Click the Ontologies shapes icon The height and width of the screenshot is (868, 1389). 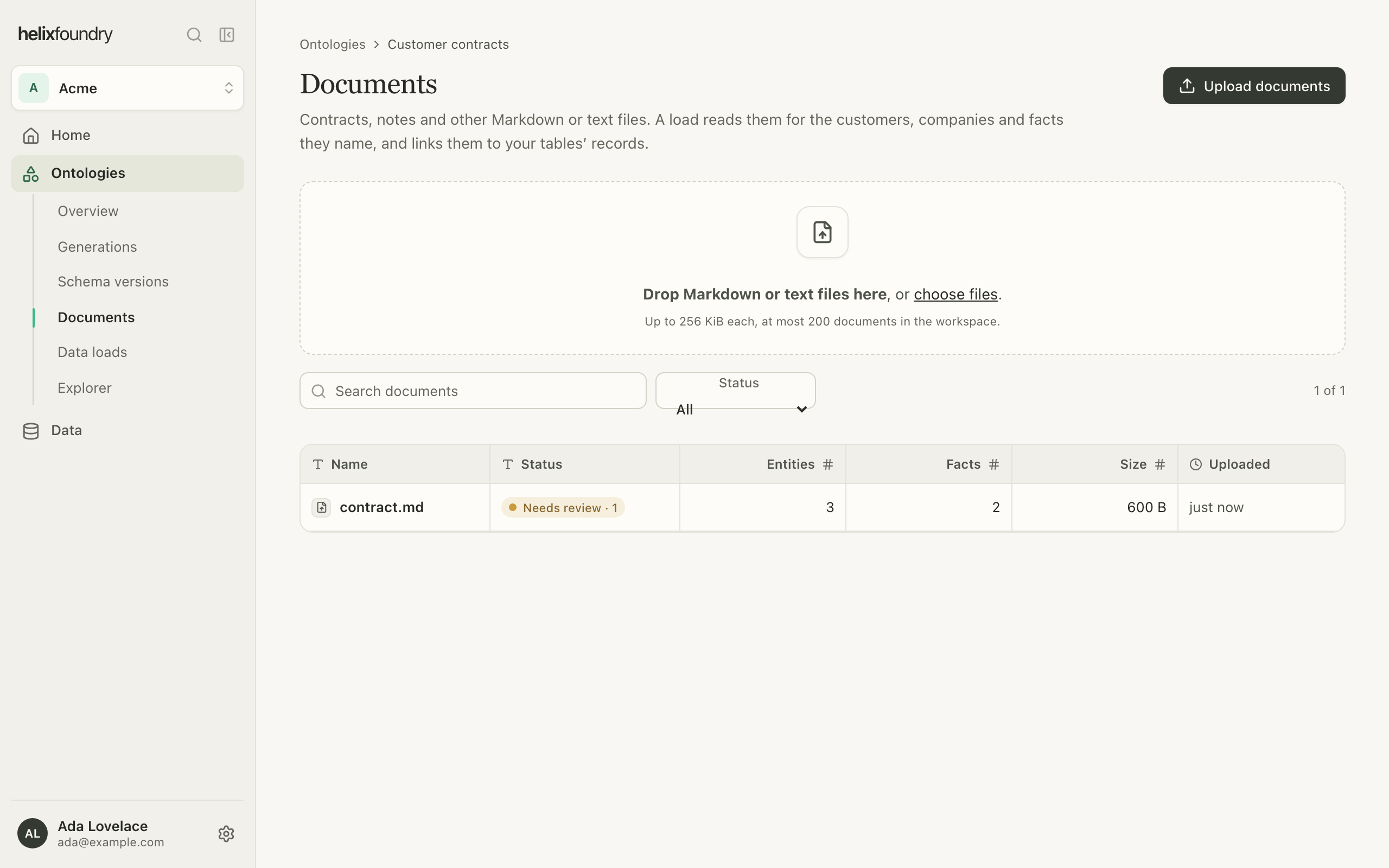pyautogui.click(x=31, y=174)
